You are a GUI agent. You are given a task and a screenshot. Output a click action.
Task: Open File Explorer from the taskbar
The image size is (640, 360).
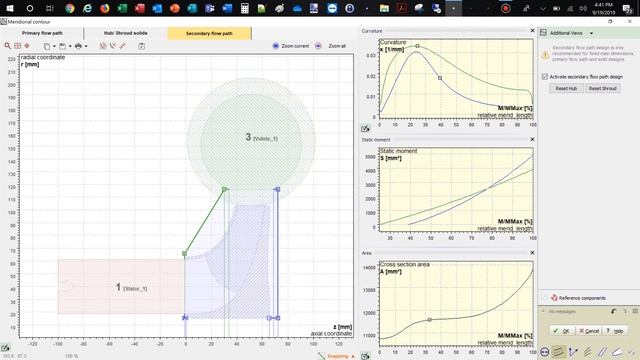coord(384,8)
